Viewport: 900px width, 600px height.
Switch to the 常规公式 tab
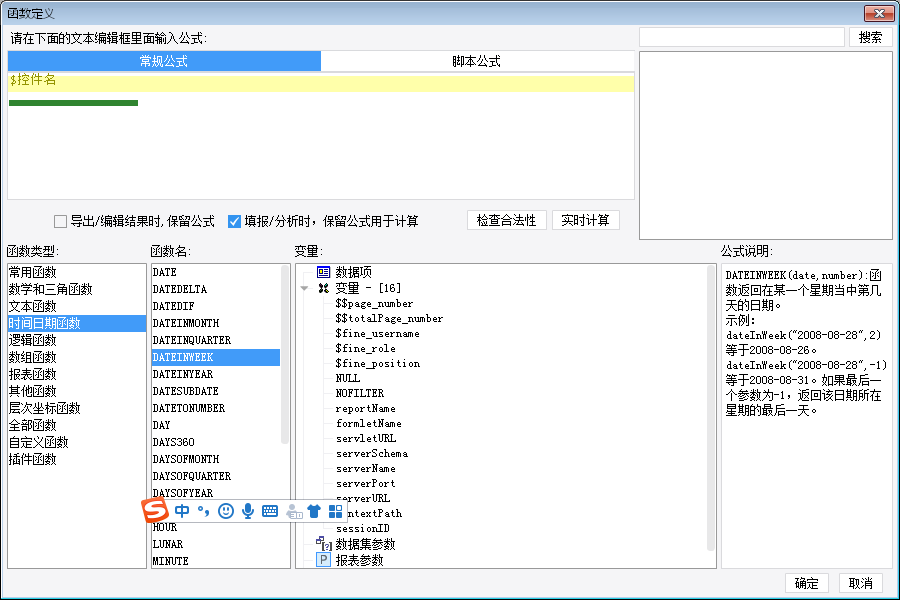pyautogui.click(x=164, y=61)
